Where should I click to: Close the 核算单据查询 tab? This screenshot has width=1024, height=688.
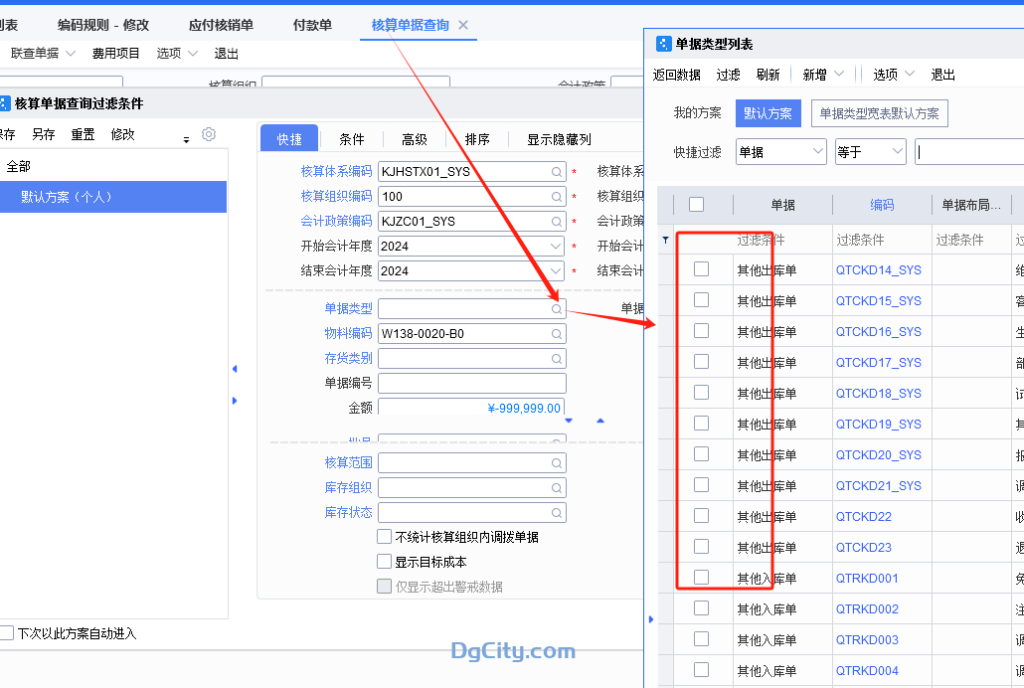pyautogui.click(x=463, y=25)
